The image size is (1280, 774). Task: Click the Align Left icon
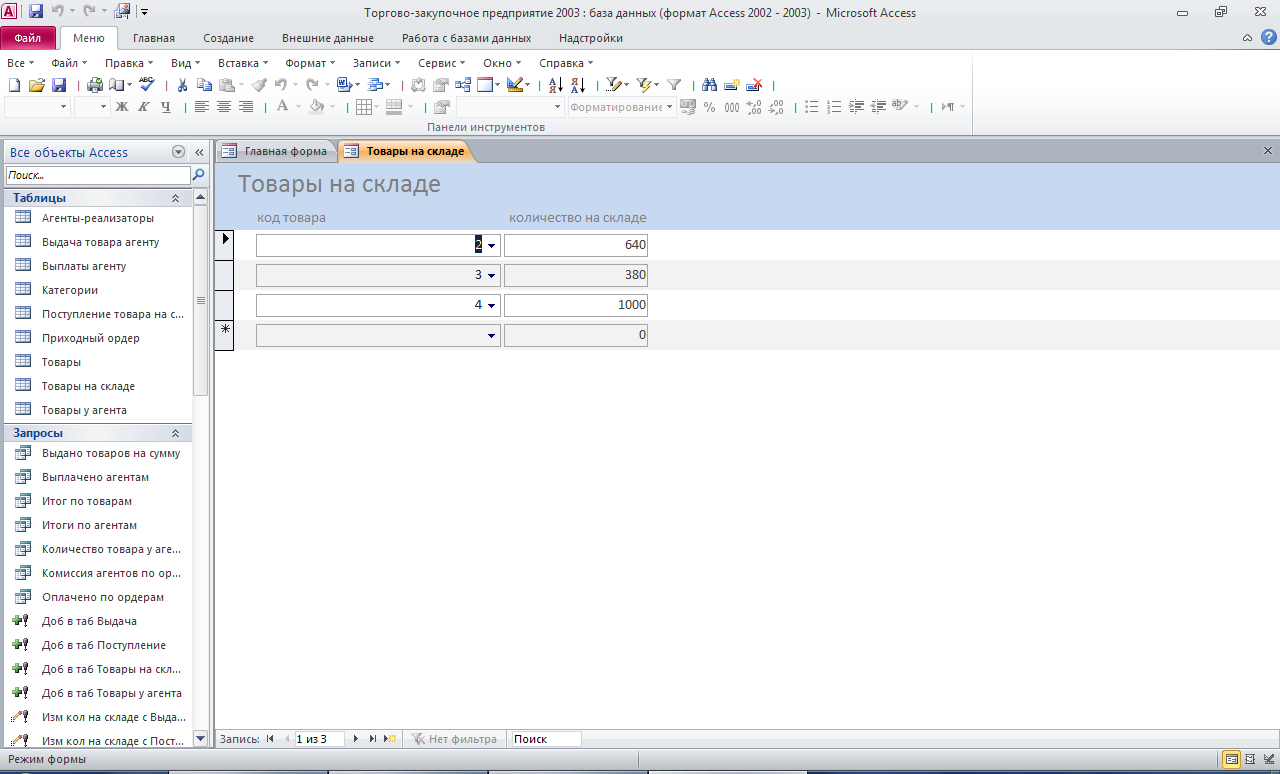tap(202, 107)
